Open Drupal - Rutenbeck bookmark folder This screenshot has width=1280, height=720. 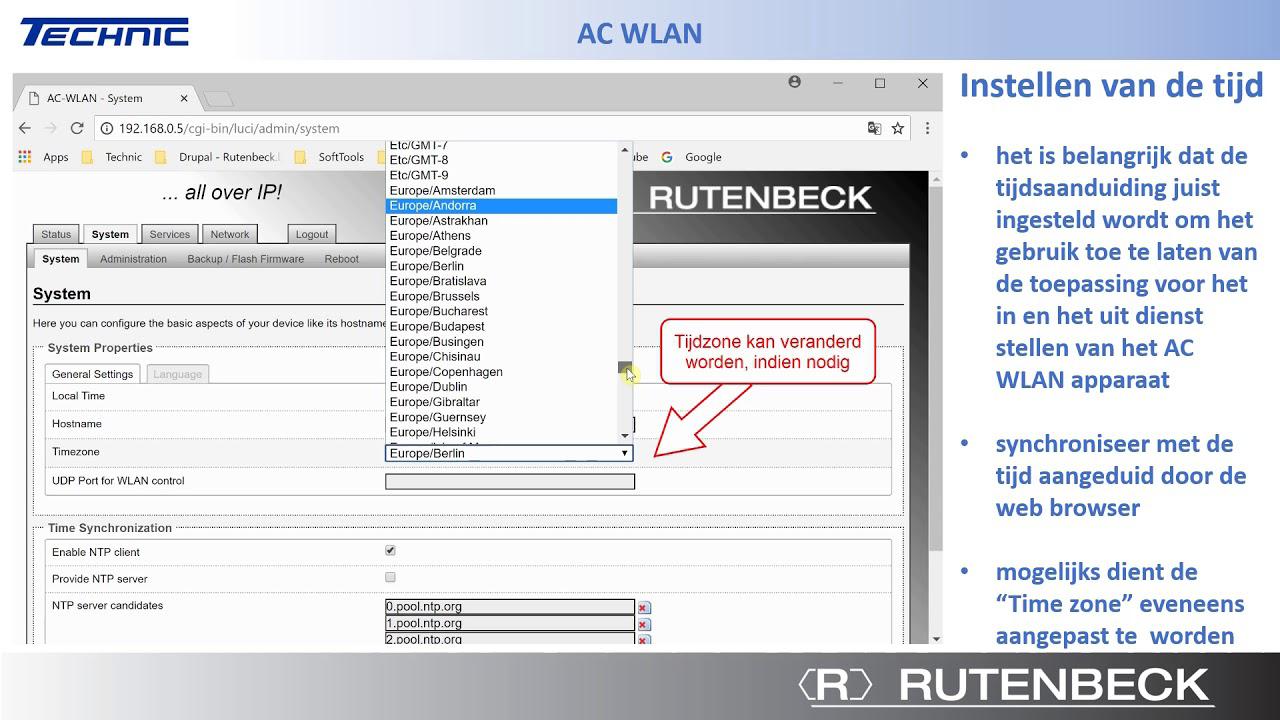[x=220, y=157]
